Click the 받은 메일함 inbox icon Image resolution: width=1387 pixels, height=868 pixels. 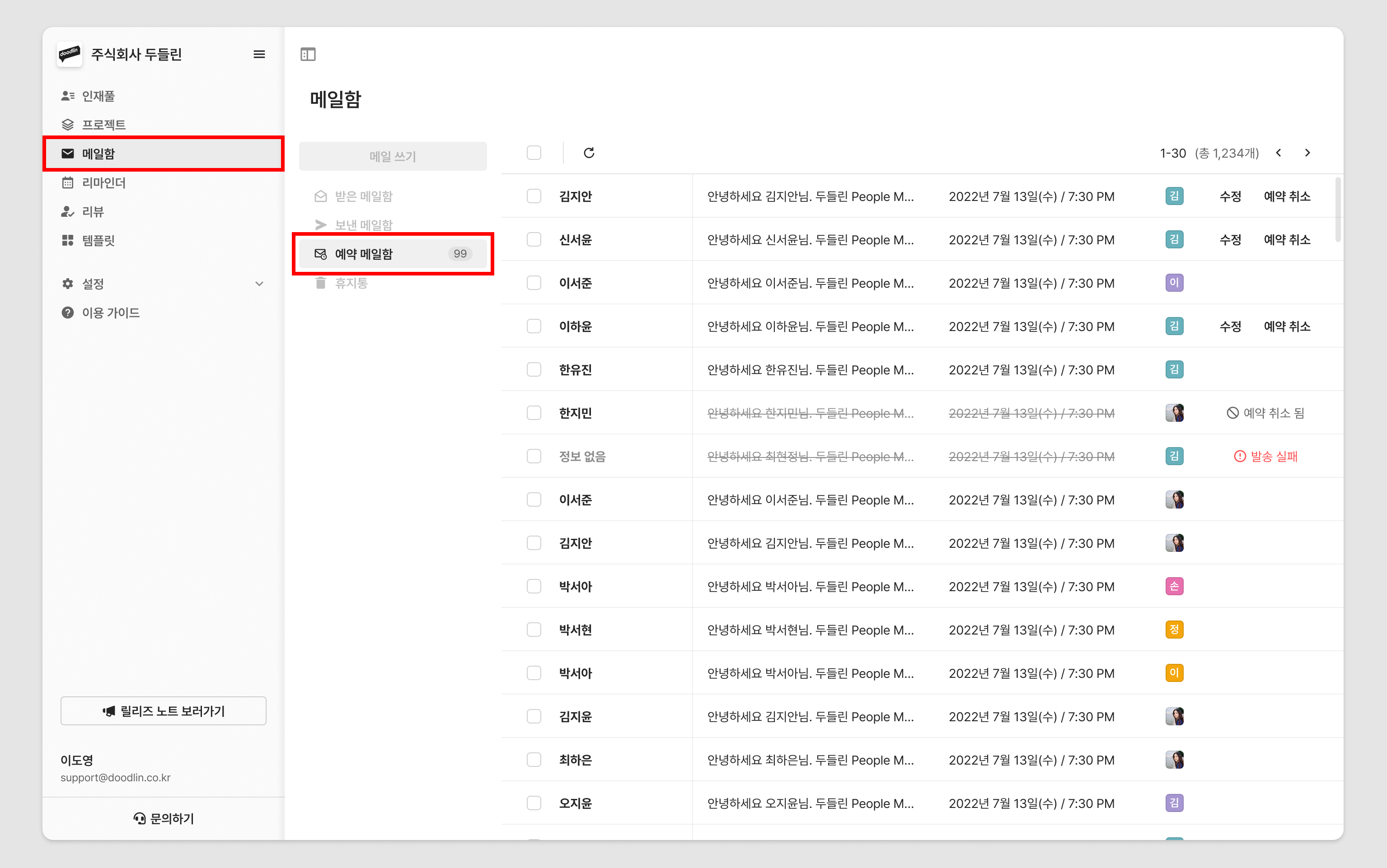pyautogui.click(x=320, y=195)
